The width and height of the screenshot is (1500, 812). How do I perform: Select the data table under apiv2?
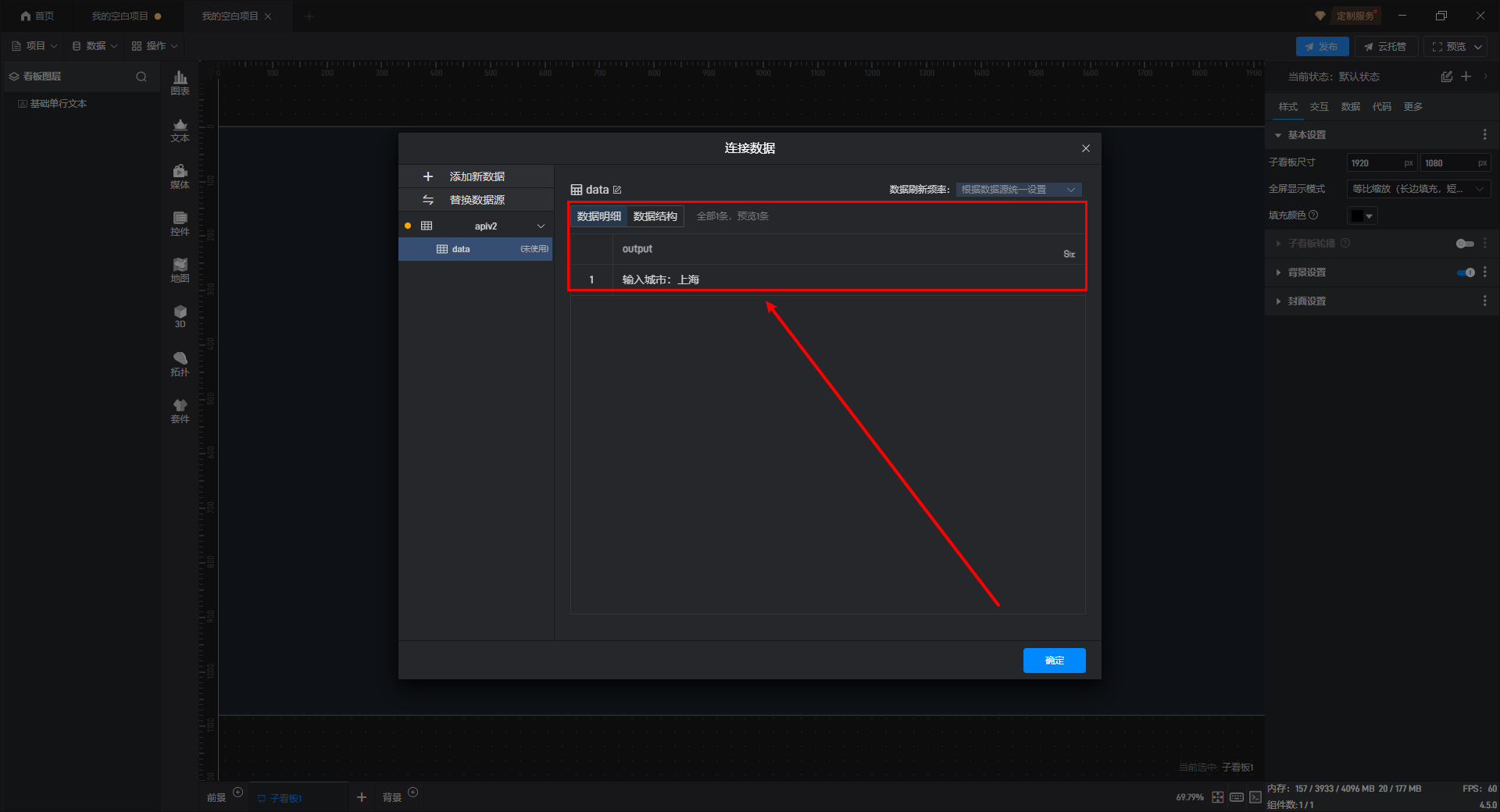pos(476,249)
